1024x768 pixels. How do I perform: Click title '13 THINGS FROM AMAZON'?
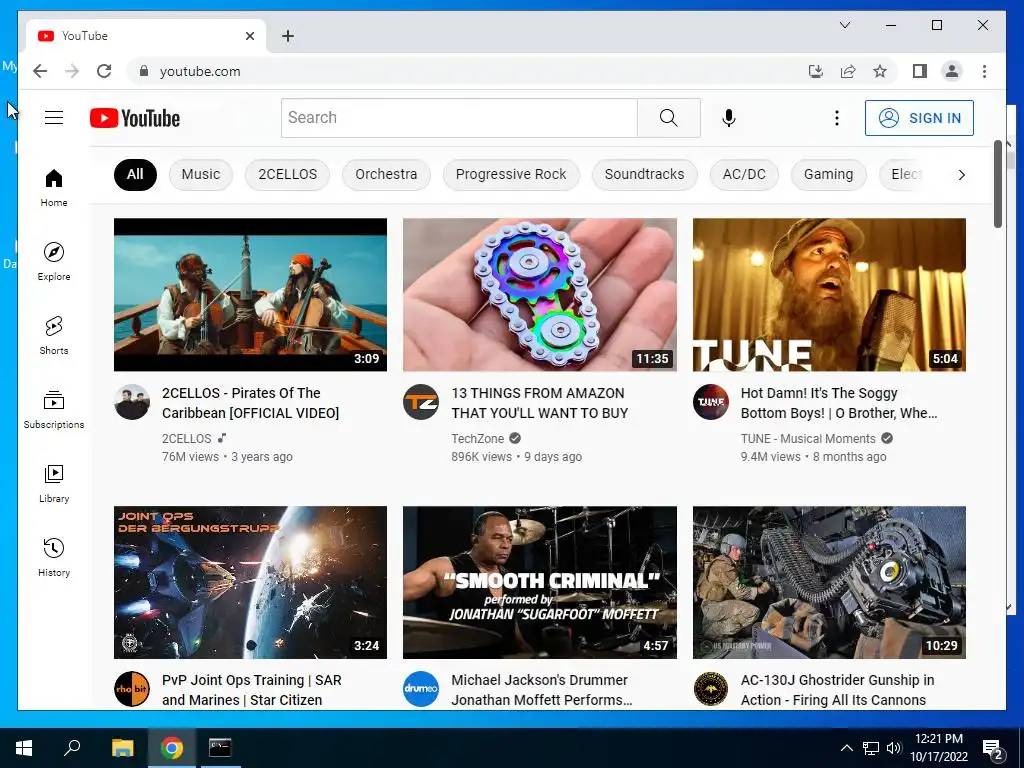(539, 403)
